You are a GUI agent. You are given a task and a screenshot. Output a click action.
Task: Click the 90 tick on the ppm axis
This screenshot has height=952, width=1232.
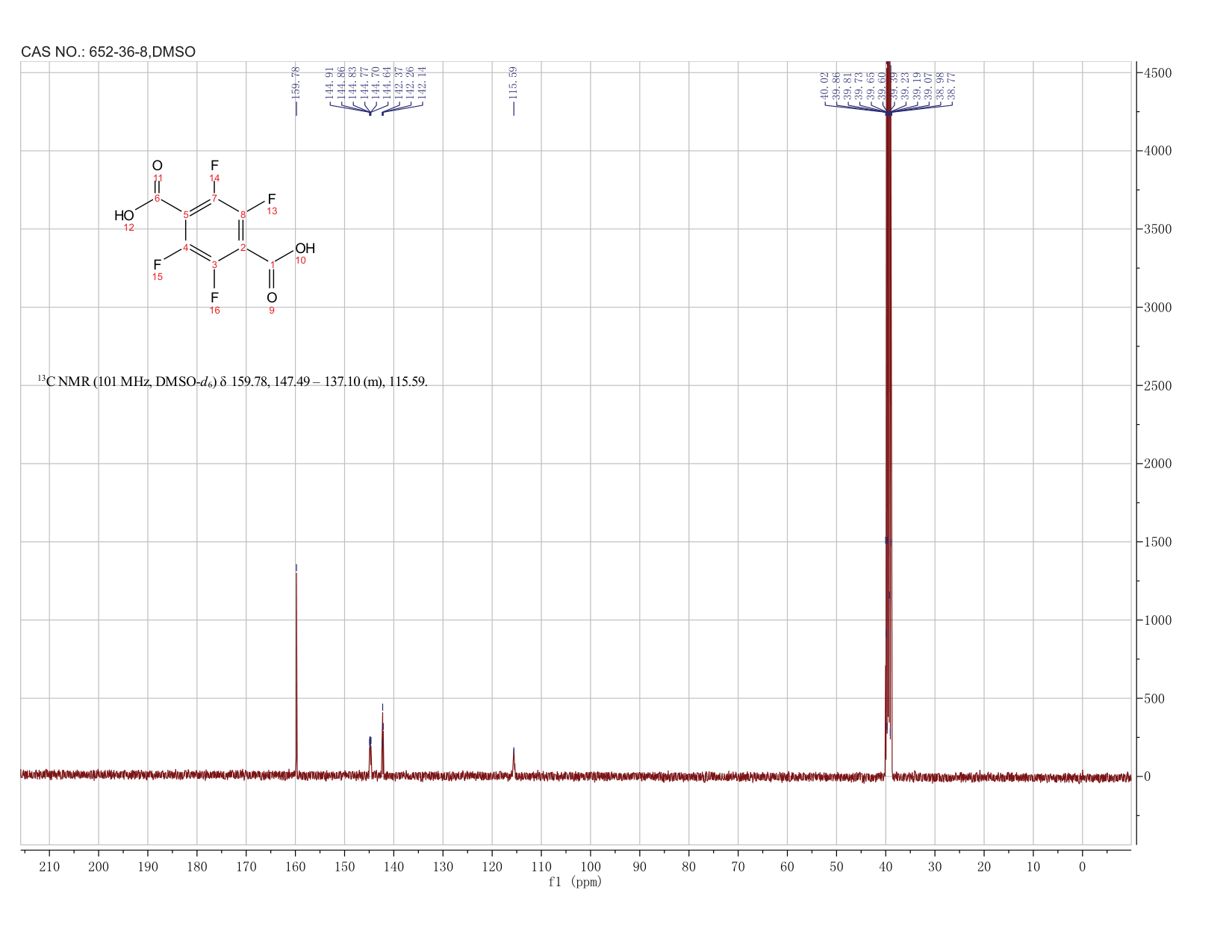click(x=640, y=867)
